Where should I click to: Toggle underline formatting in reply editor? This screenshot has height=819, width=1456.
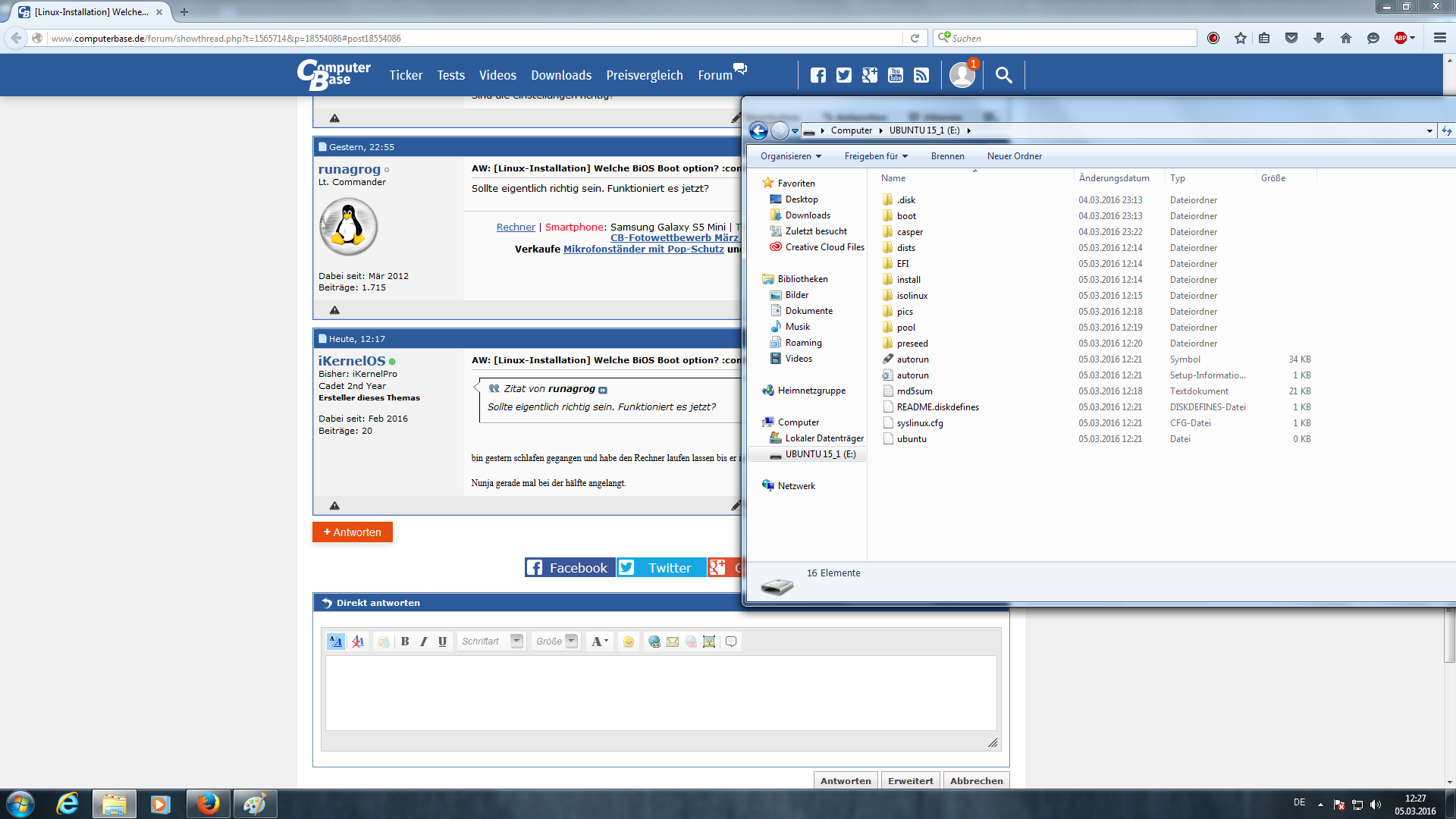click(x=443, y=642)
